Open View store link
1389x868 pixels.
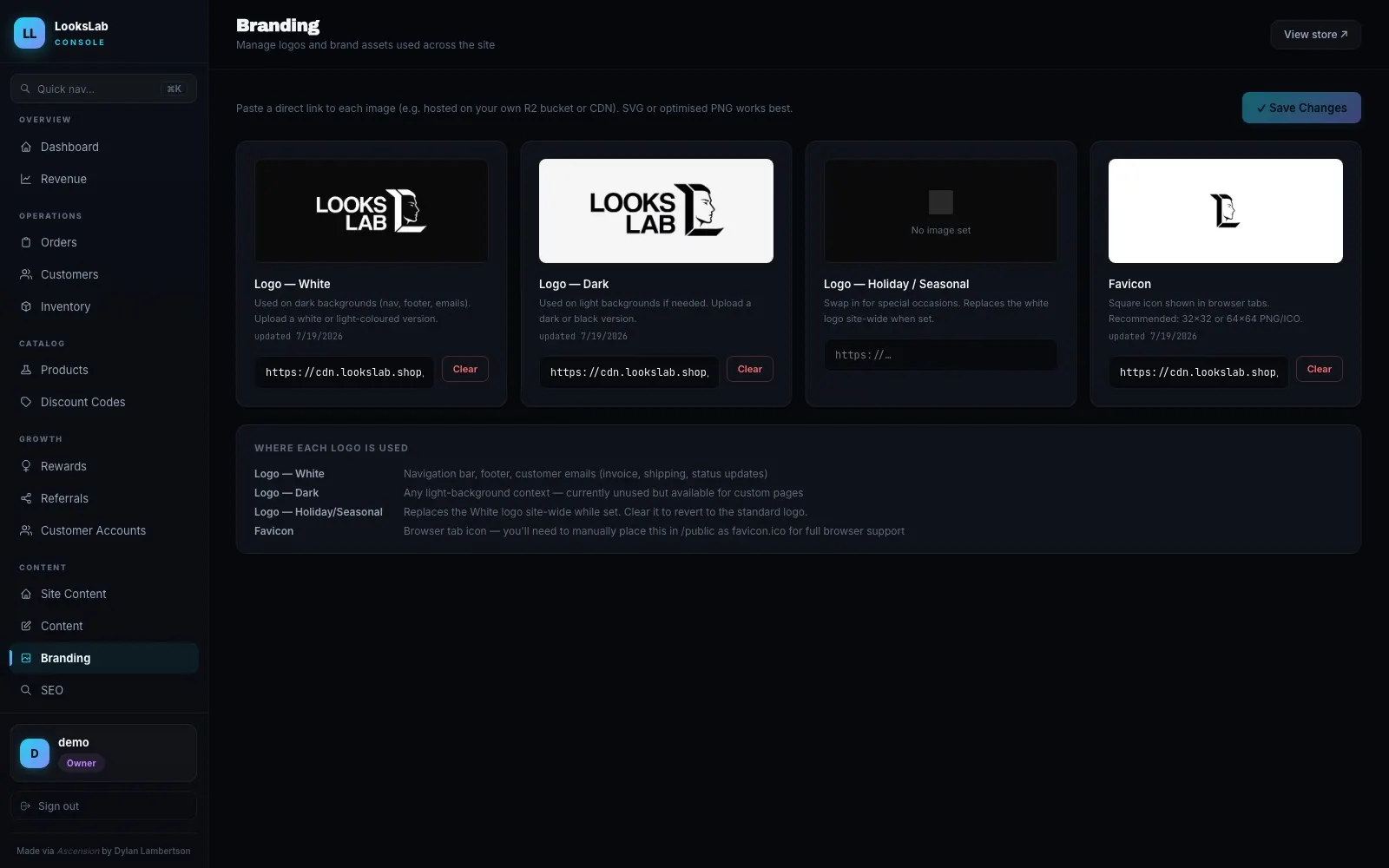(1316, 35)
